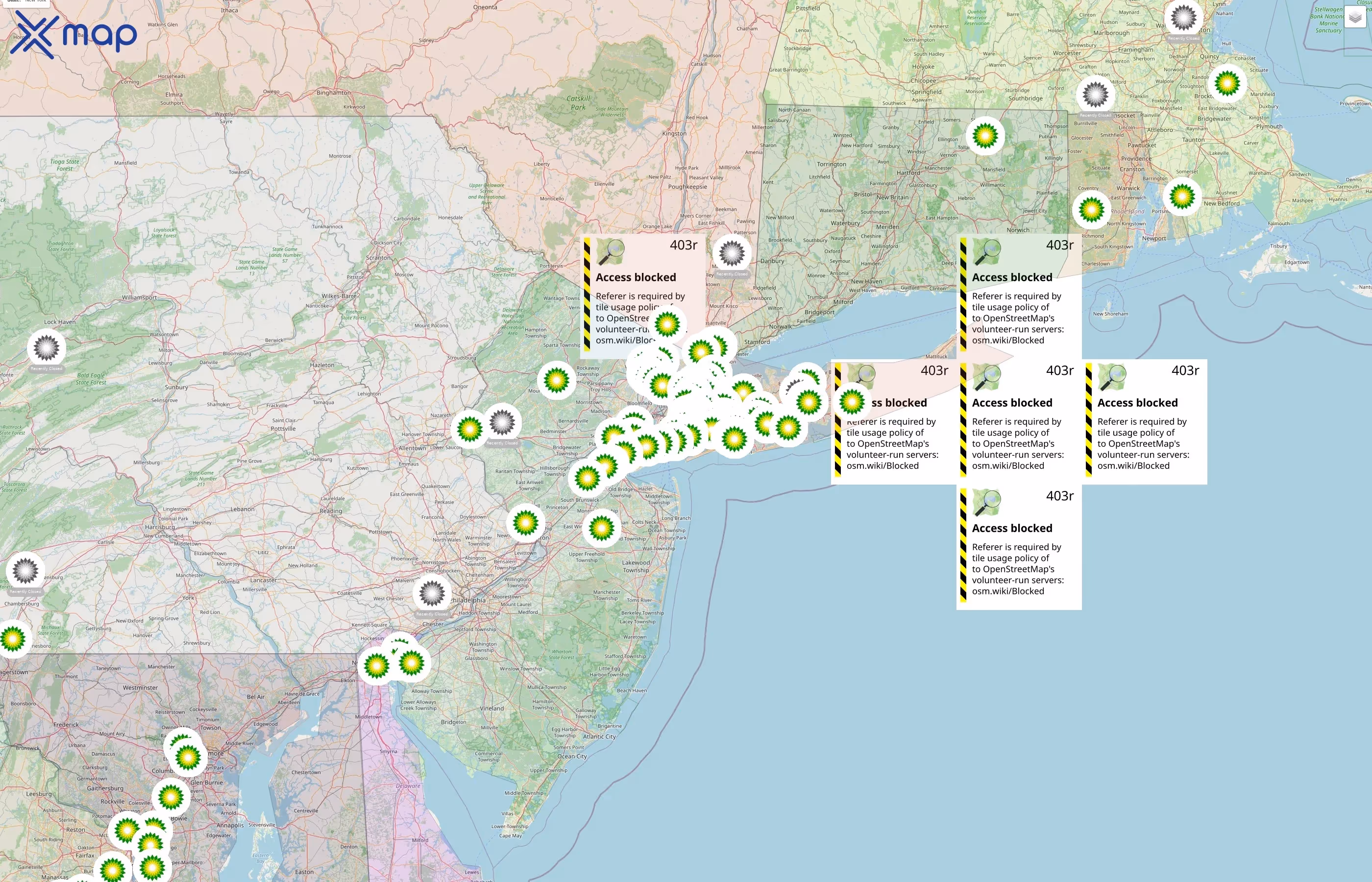Click the Scranton city label
The image size is (1372, 882).
378,258
